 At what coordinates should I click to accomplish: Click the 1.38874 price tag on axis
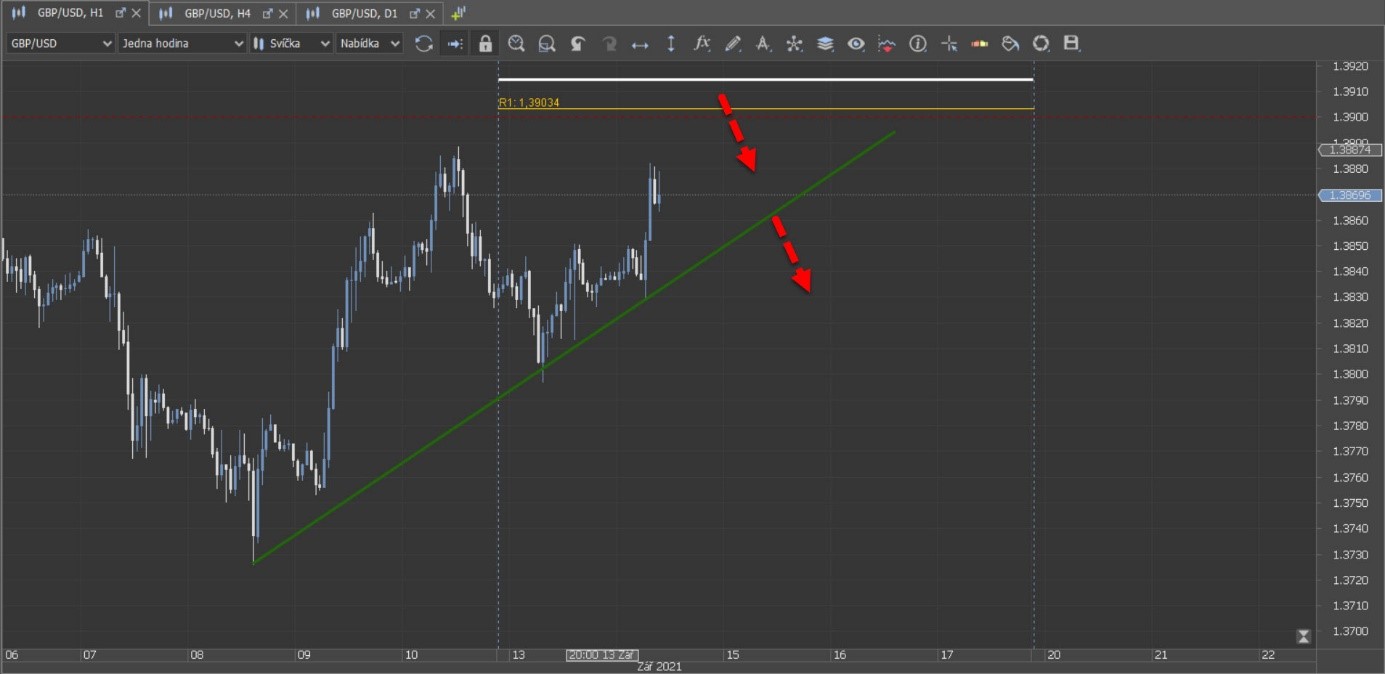pyautogui.click(x=1351, y=150)
